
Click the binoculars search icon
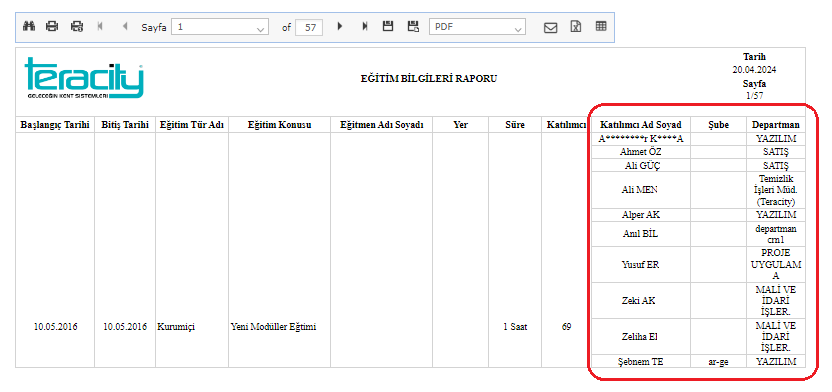29,26
